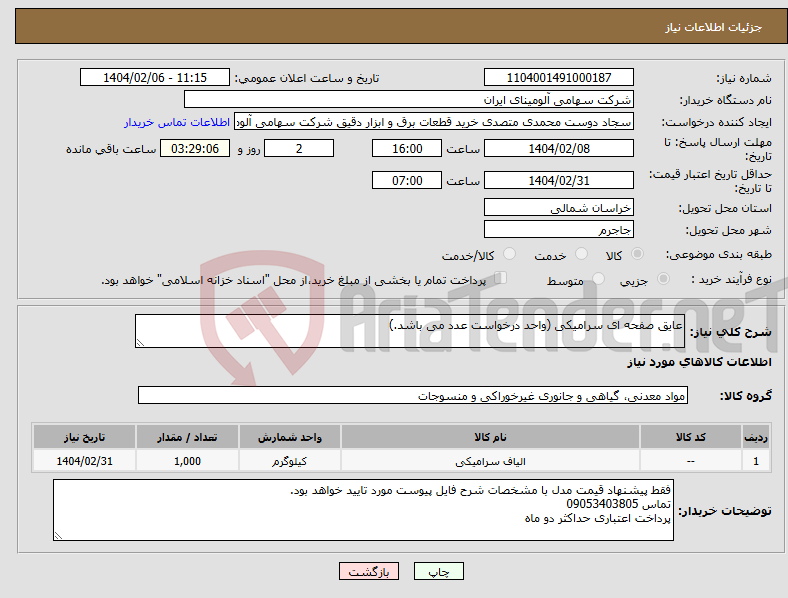
Task: Click the کیلوگرم unit cell
Action: (289, 461)
